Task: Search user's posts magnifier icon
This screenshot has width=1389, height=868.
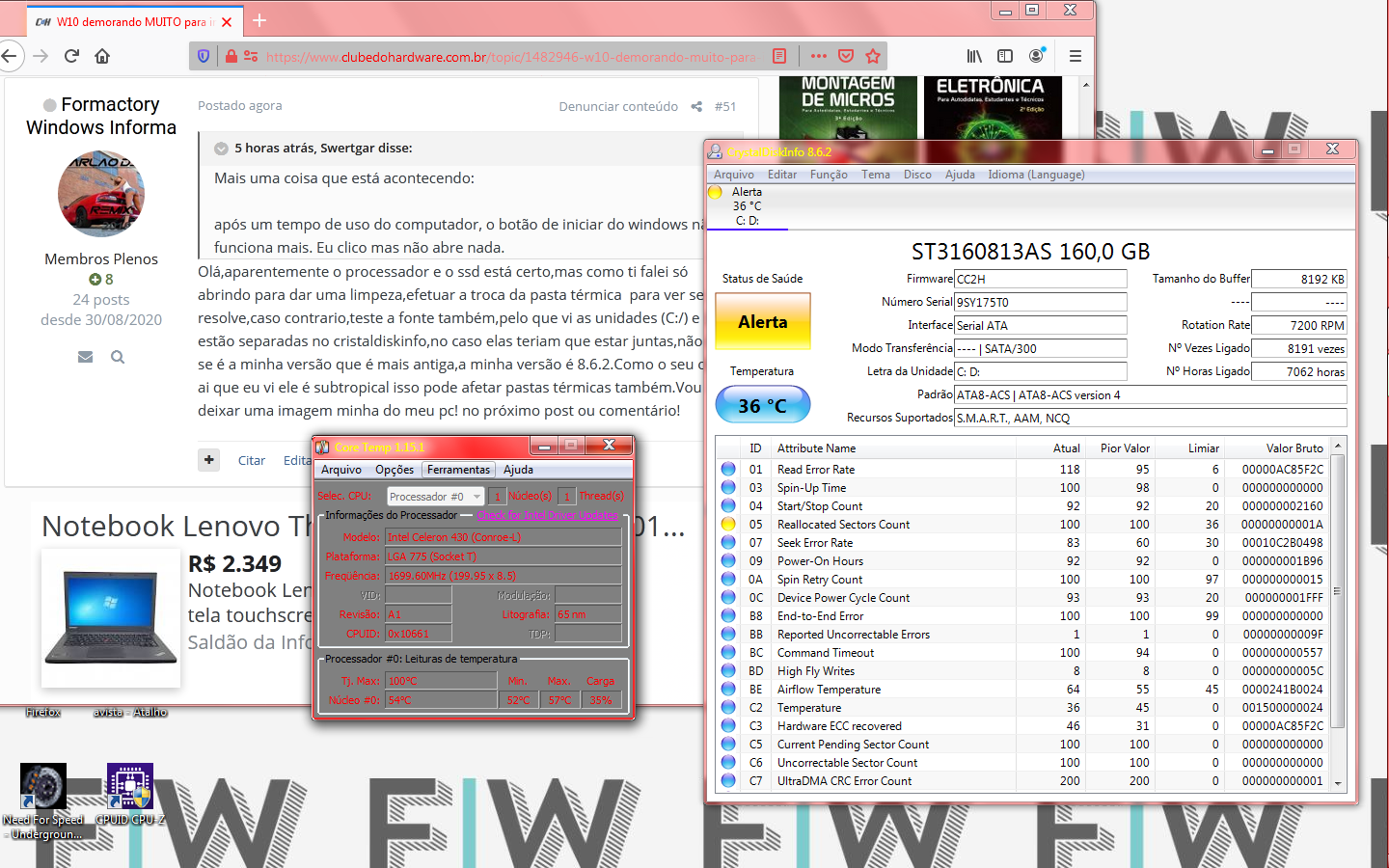Action: click(x=118, y=357)
